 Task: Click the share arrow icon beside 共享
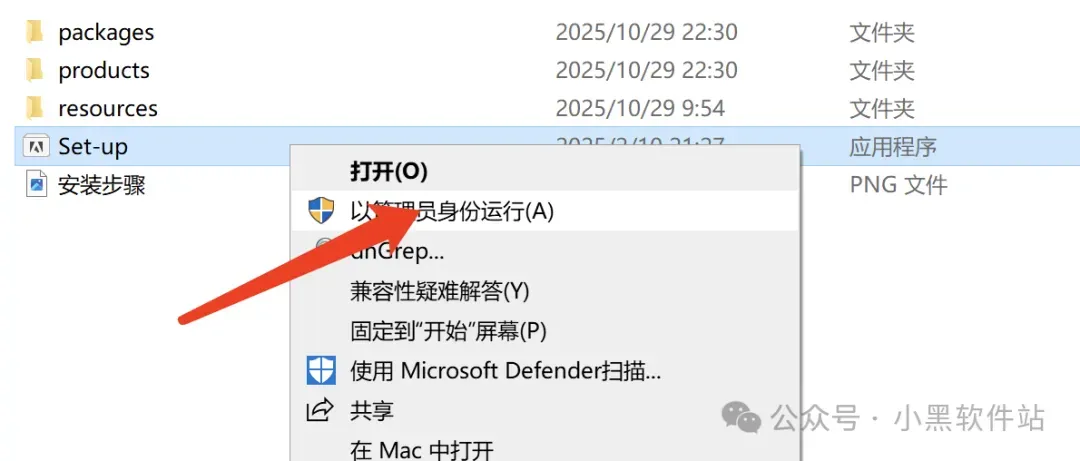tap(320, 411)
